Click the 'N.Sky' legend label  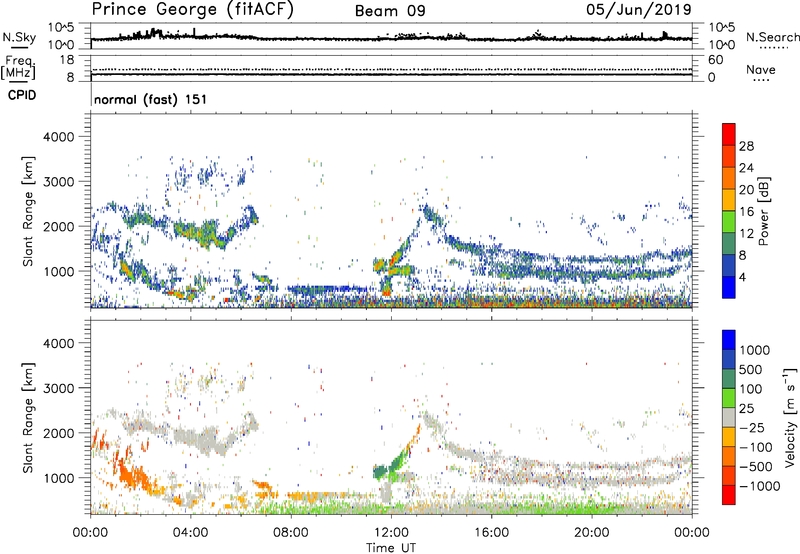(19, 37)
